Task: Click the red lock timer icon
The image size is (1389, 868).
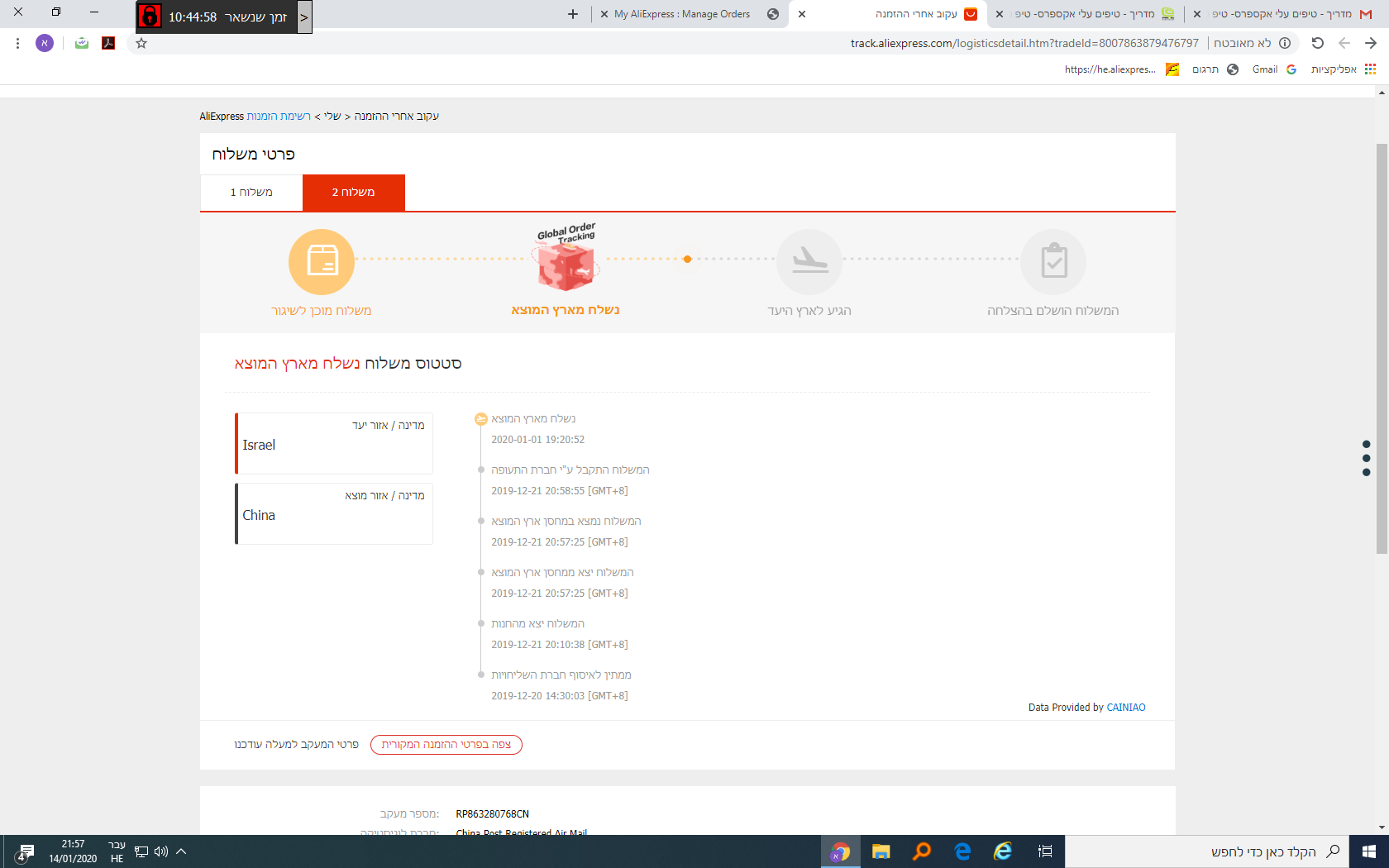Action: coord(150,17)
